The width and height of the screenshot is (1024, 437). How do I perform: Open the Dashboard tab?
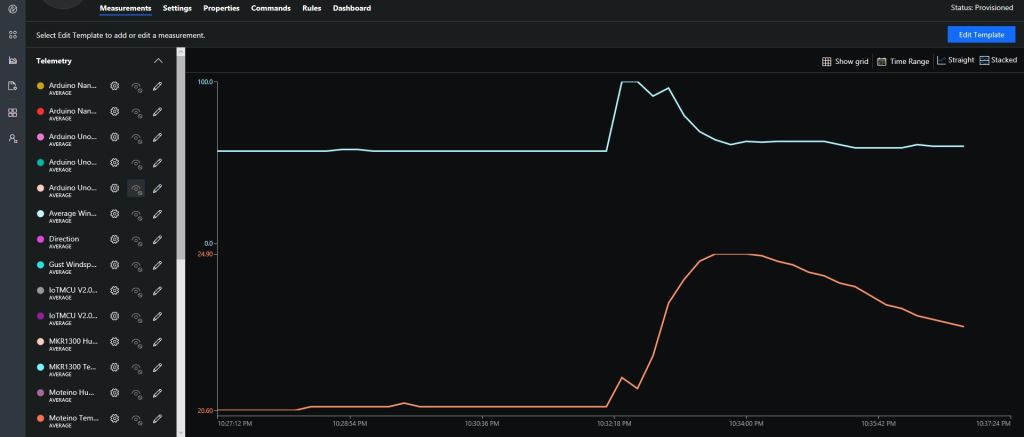click(351, 8)
